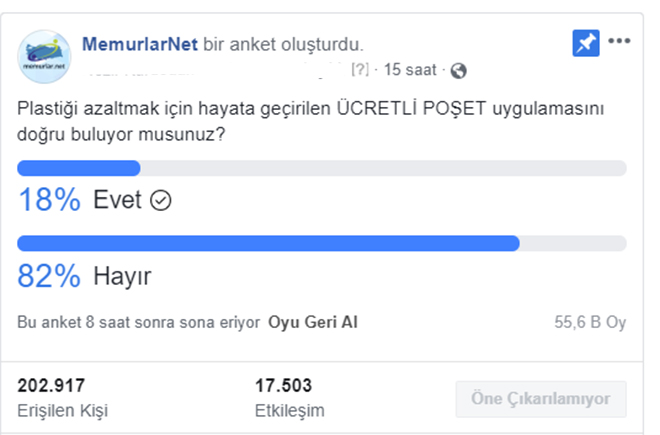The image size is (660, 435).
Task: Open the MemurlarNet page name link
Action: click(140, 44)
